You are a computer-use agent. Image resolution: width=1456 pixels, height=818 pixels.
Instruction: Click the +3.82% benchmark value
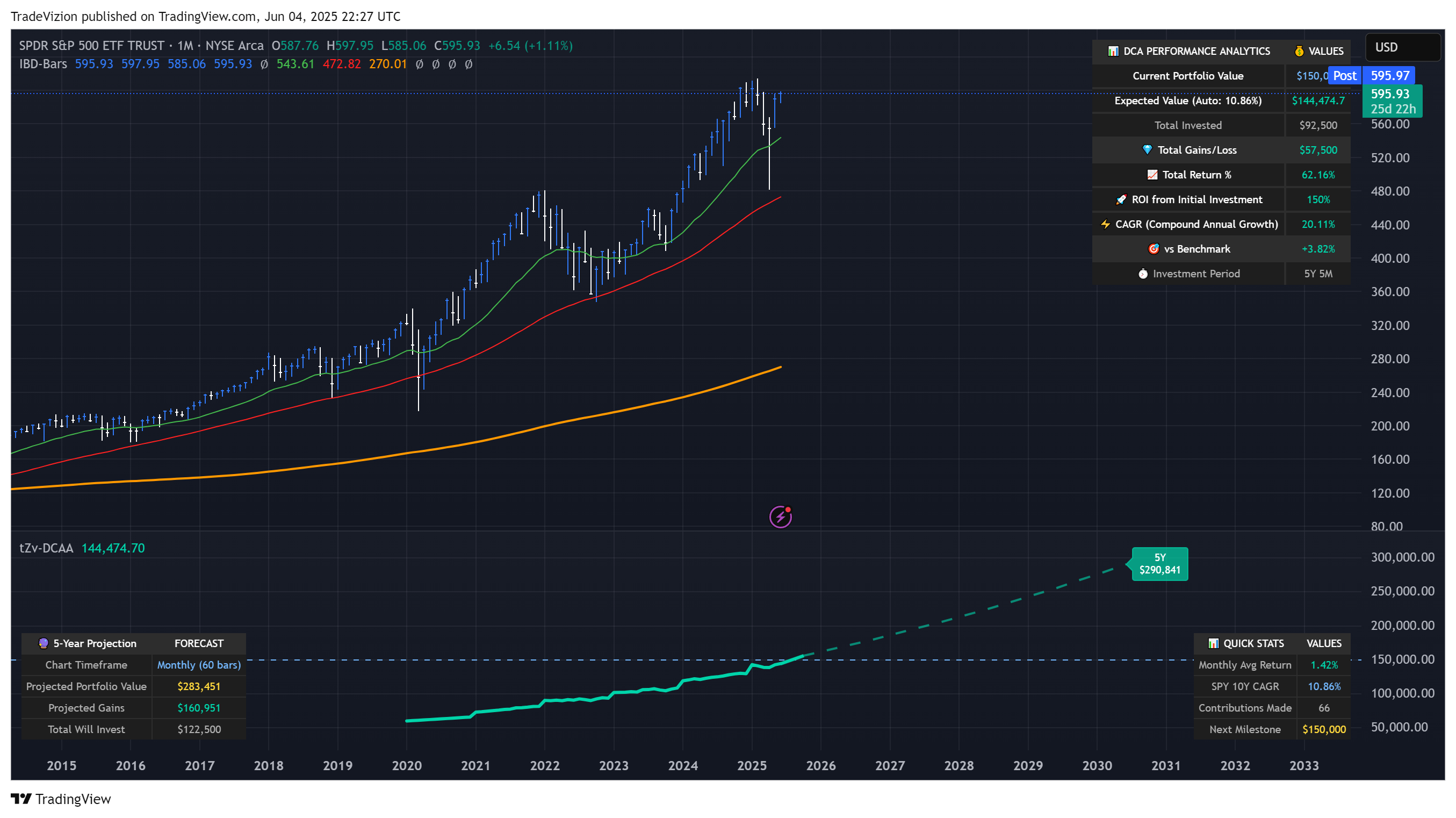(x=1317, y=249)
